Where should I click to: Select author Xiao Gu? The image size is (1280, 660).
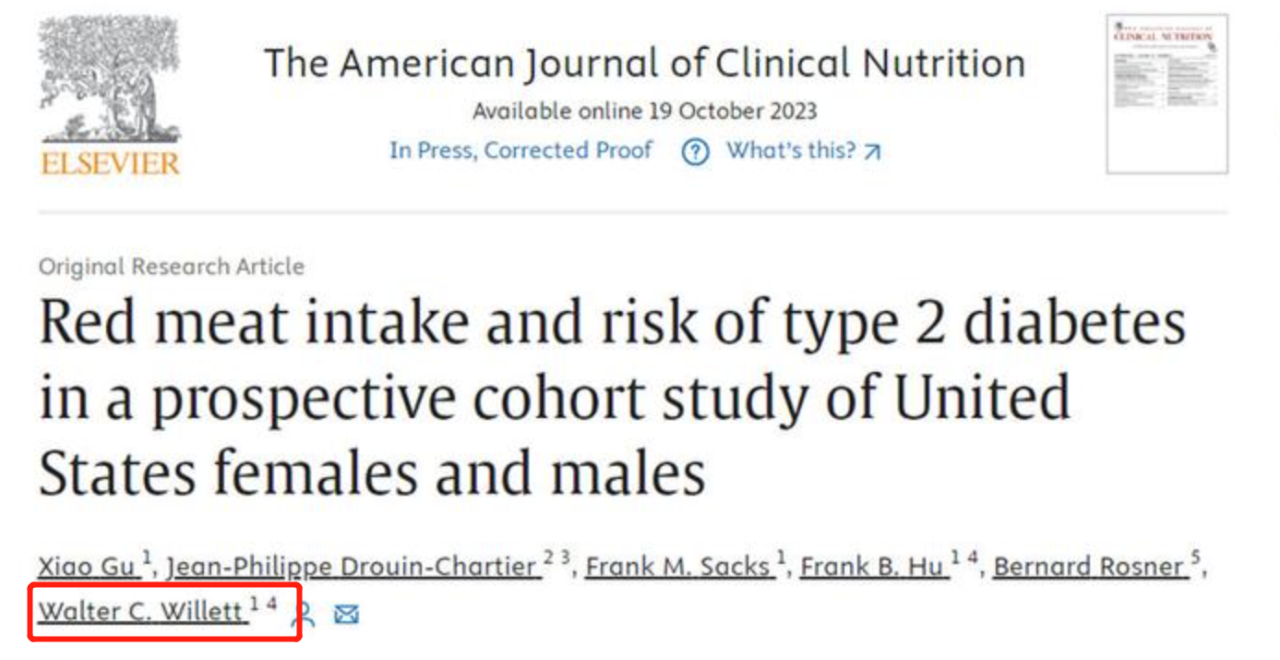coord(86,567)
